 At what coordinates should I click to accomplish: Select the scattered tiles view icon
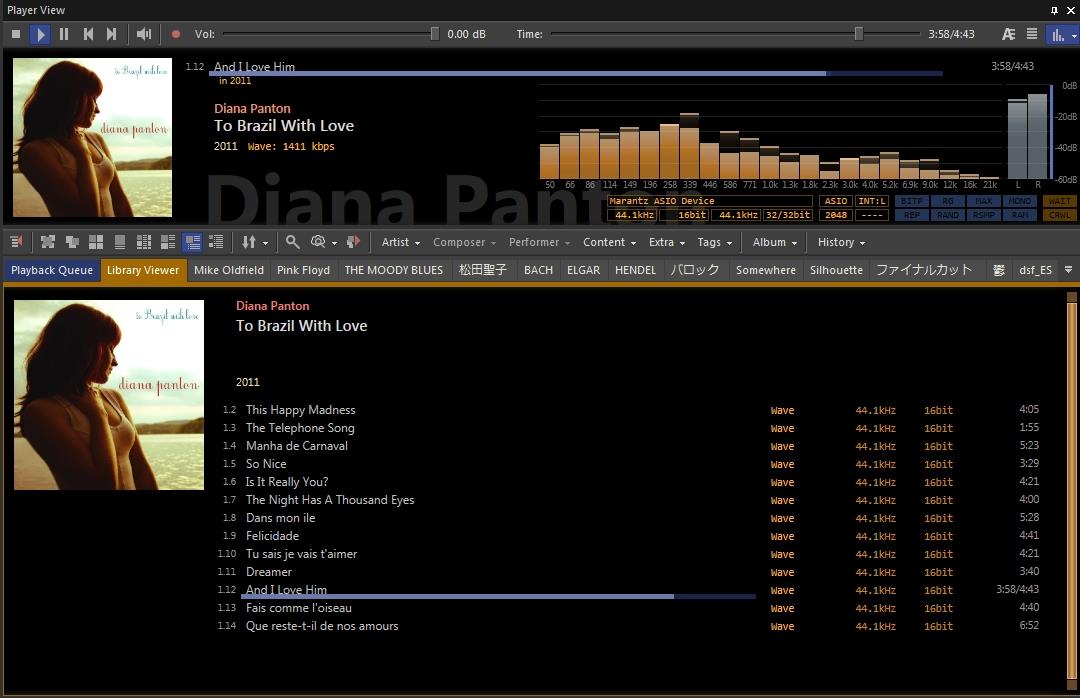coord(48,242)
